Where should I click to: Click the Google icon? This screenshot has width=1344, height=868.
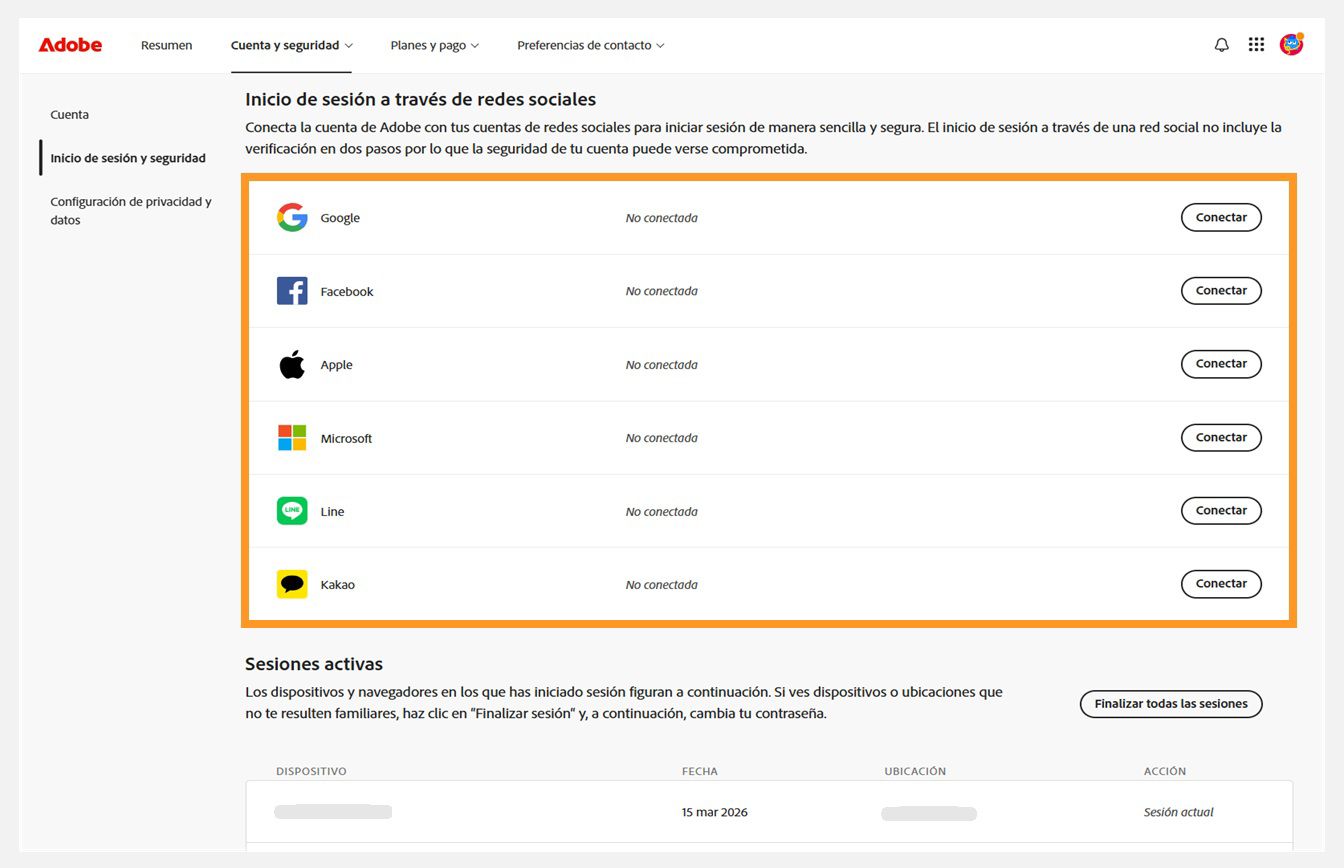pos(291,217)
